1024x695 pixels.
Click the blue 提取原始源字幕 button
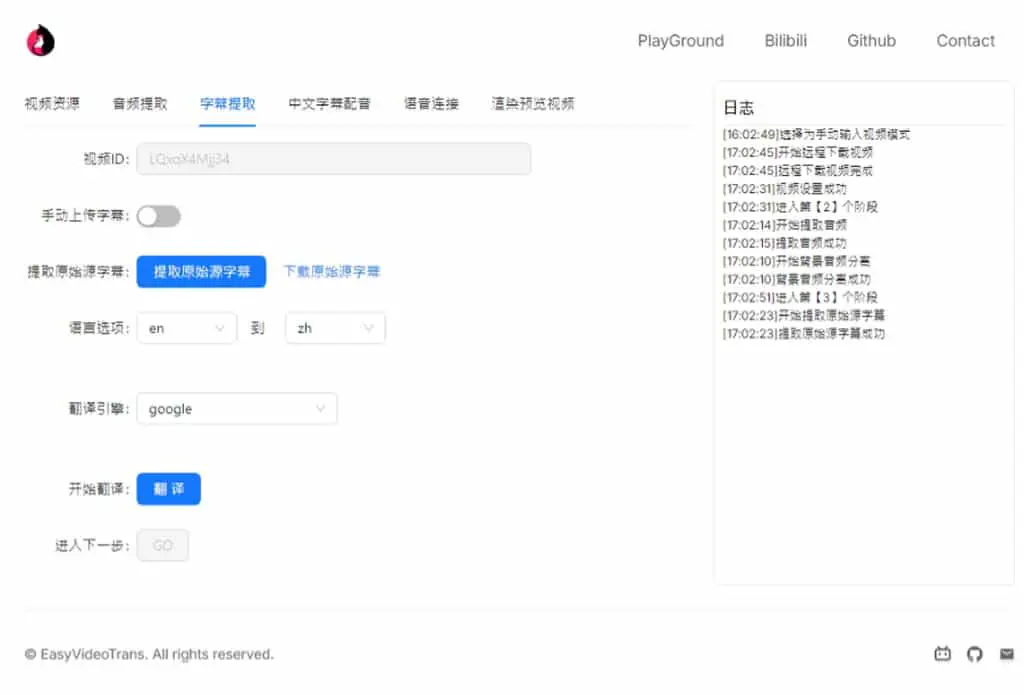[201, 272]
